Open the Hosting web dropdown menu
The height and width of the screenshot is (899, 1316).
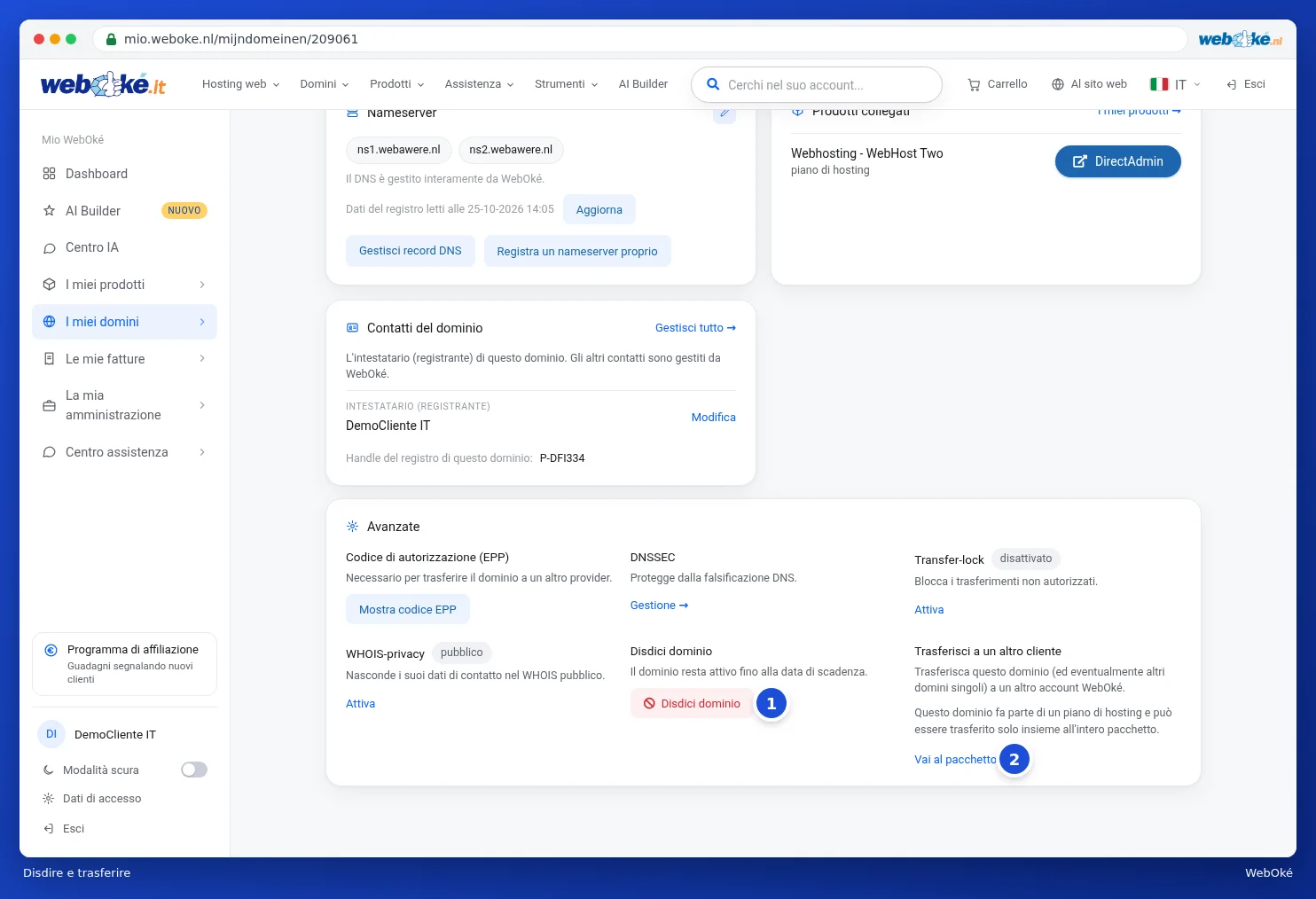(x=240, y=84)
